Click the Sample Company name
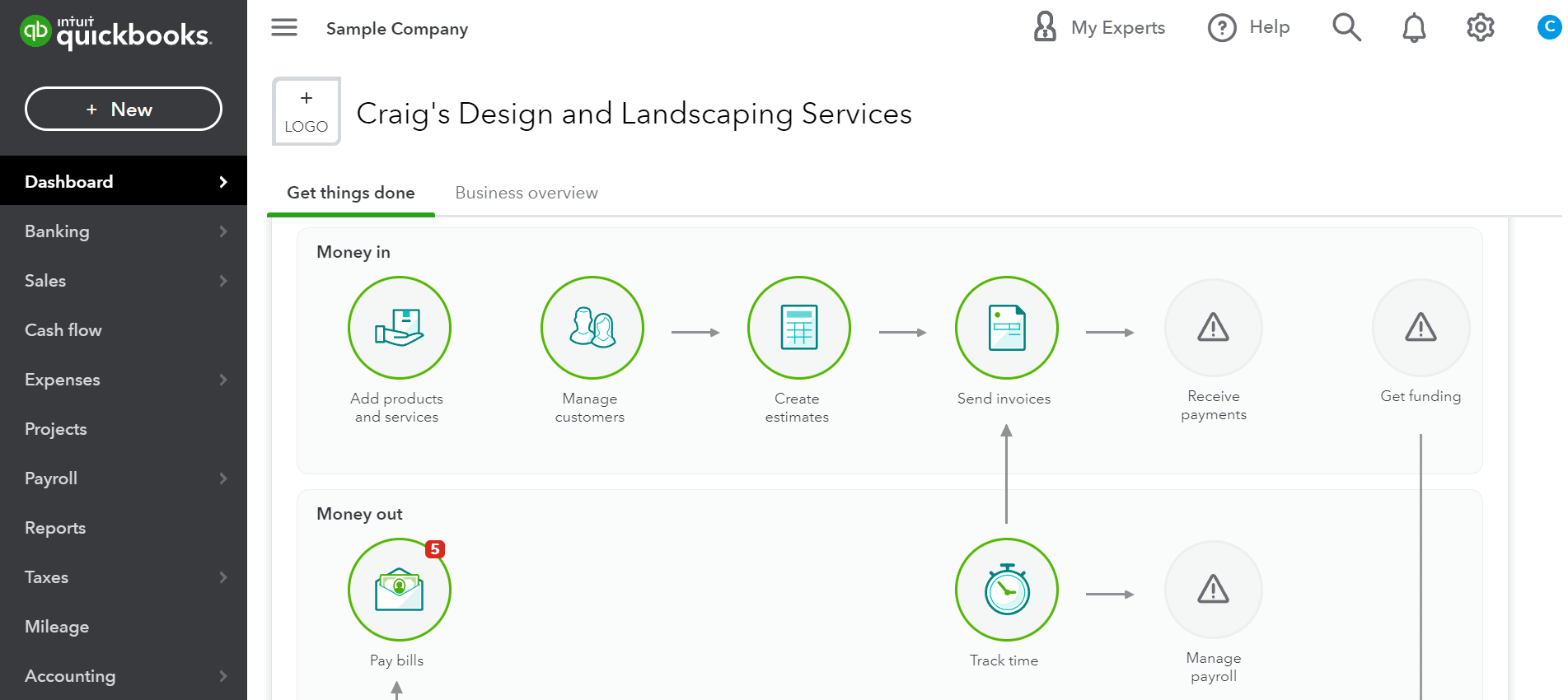 click(x=397, y=29)
